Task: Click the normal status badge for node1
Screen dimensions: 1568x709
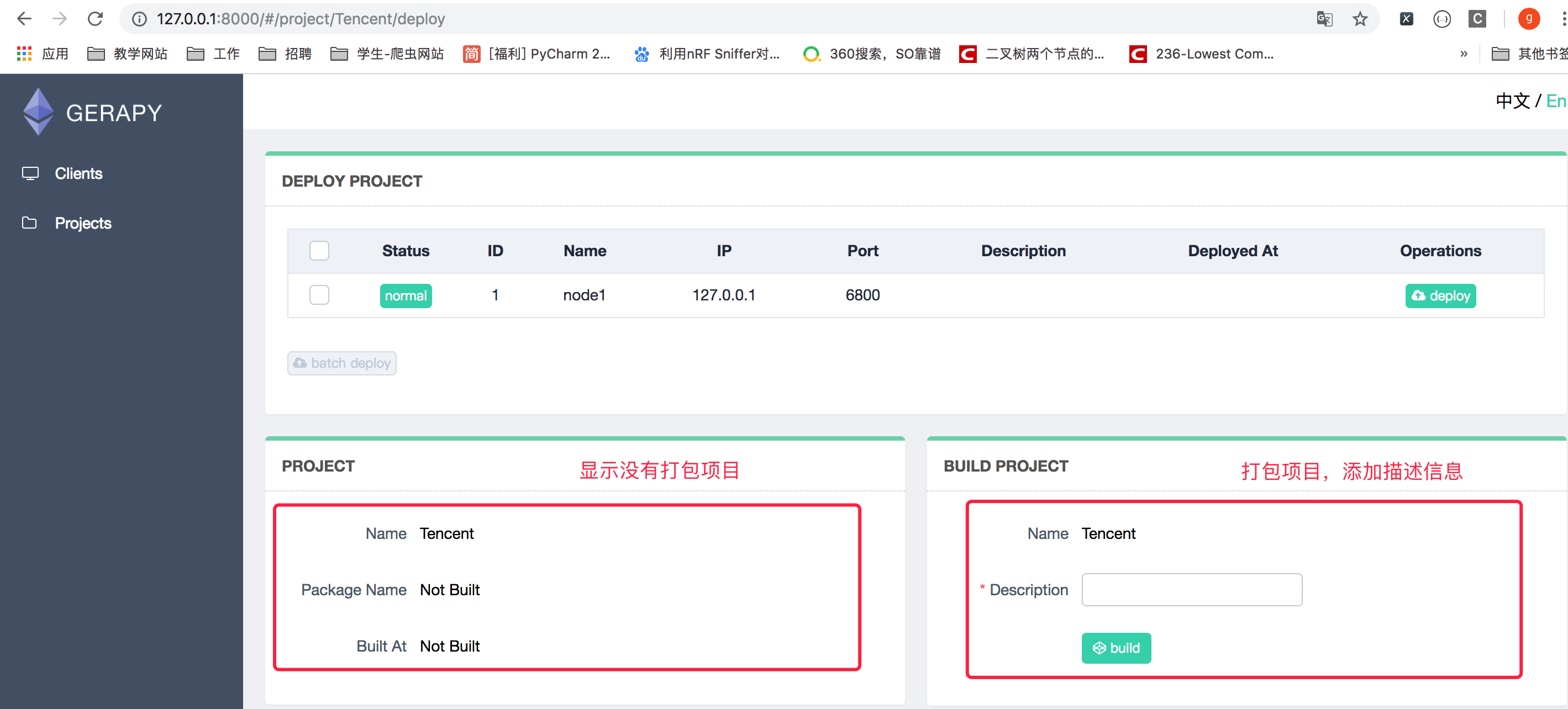Action: pos(403,295)
